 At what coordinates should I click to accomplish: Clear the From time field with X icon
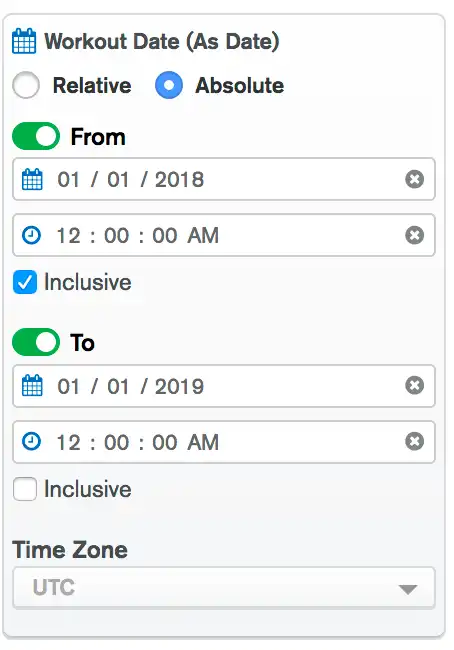(x=414, y=235)
